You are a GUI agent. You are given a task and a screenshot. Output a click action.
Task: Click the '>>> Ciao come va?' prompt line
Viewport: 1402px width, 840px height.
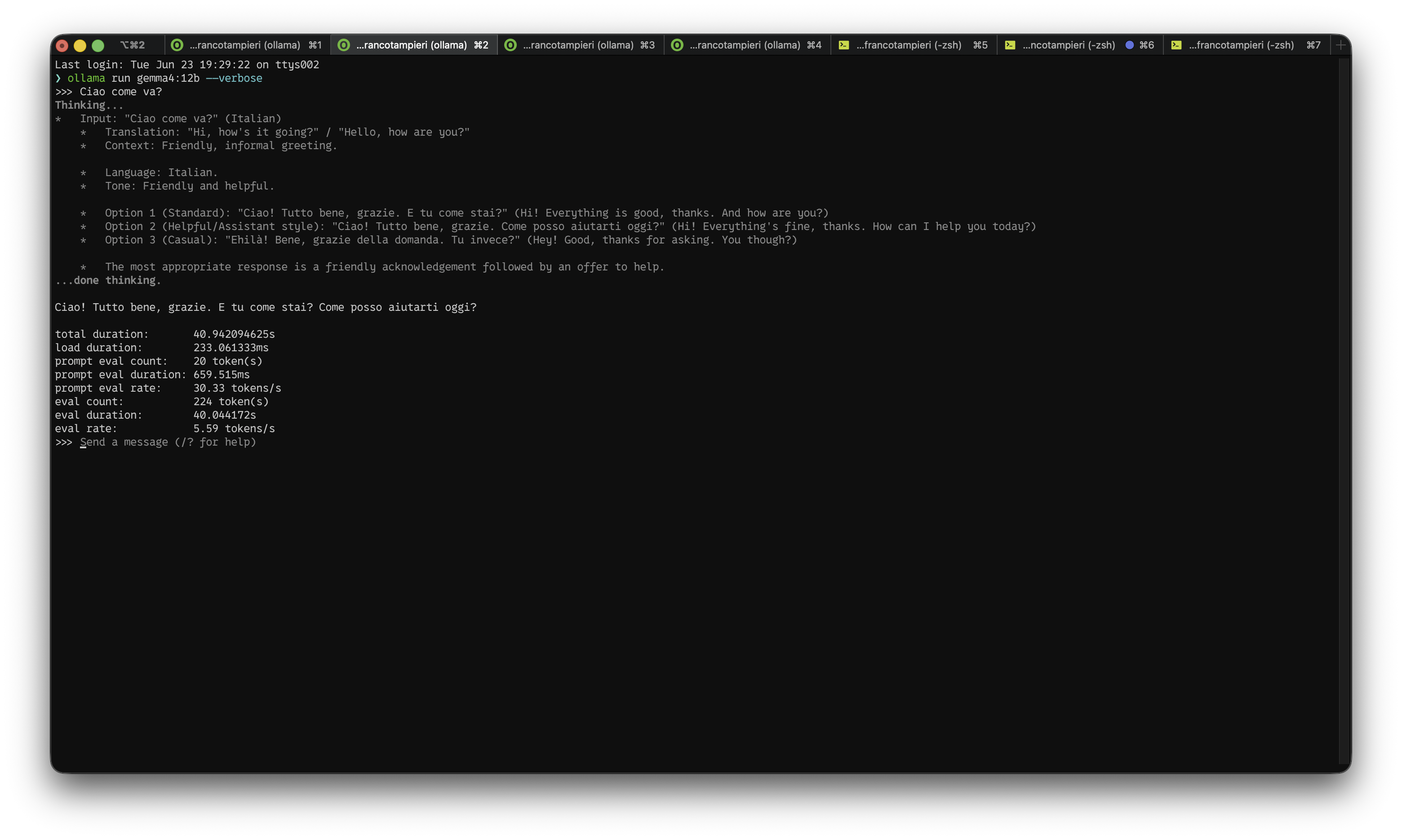coord(108,92)
